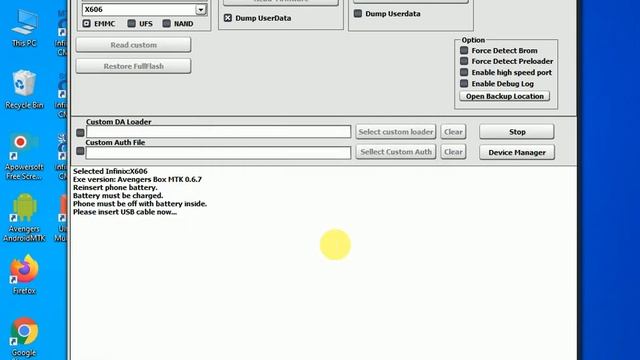Click the 'Exe version: Avengers Box MTK 0.6.7' line
This screenshot has height=360, width=640.
(137, 179)
